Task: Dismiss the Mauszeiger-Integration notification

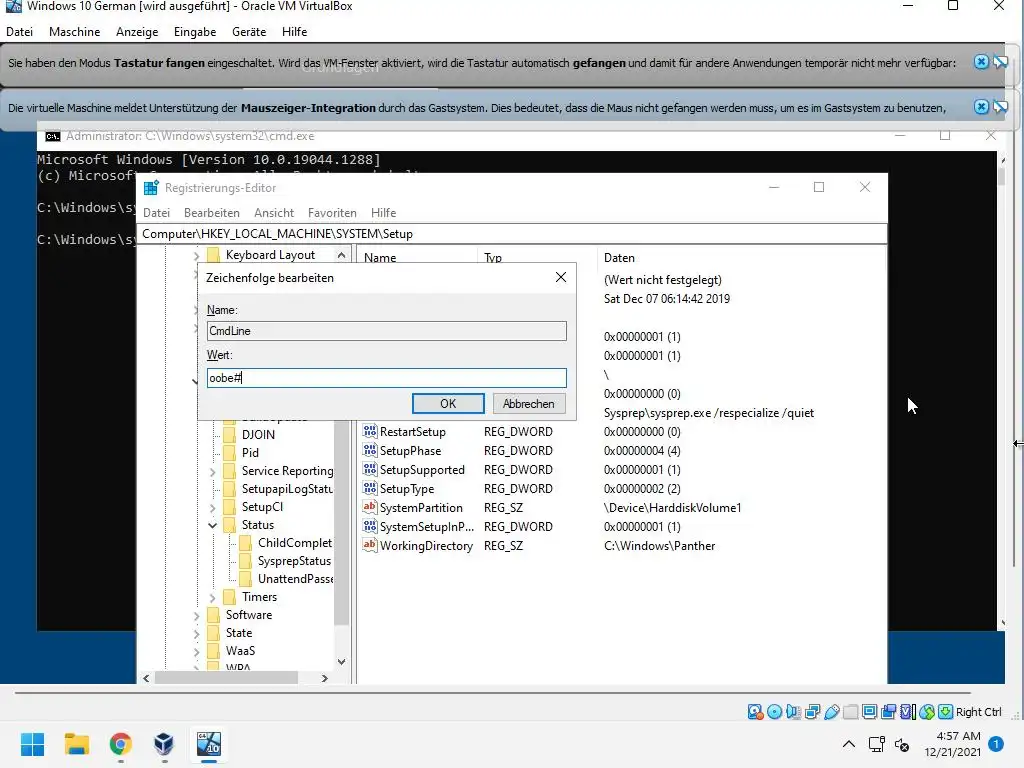Action: pos(981,106)
